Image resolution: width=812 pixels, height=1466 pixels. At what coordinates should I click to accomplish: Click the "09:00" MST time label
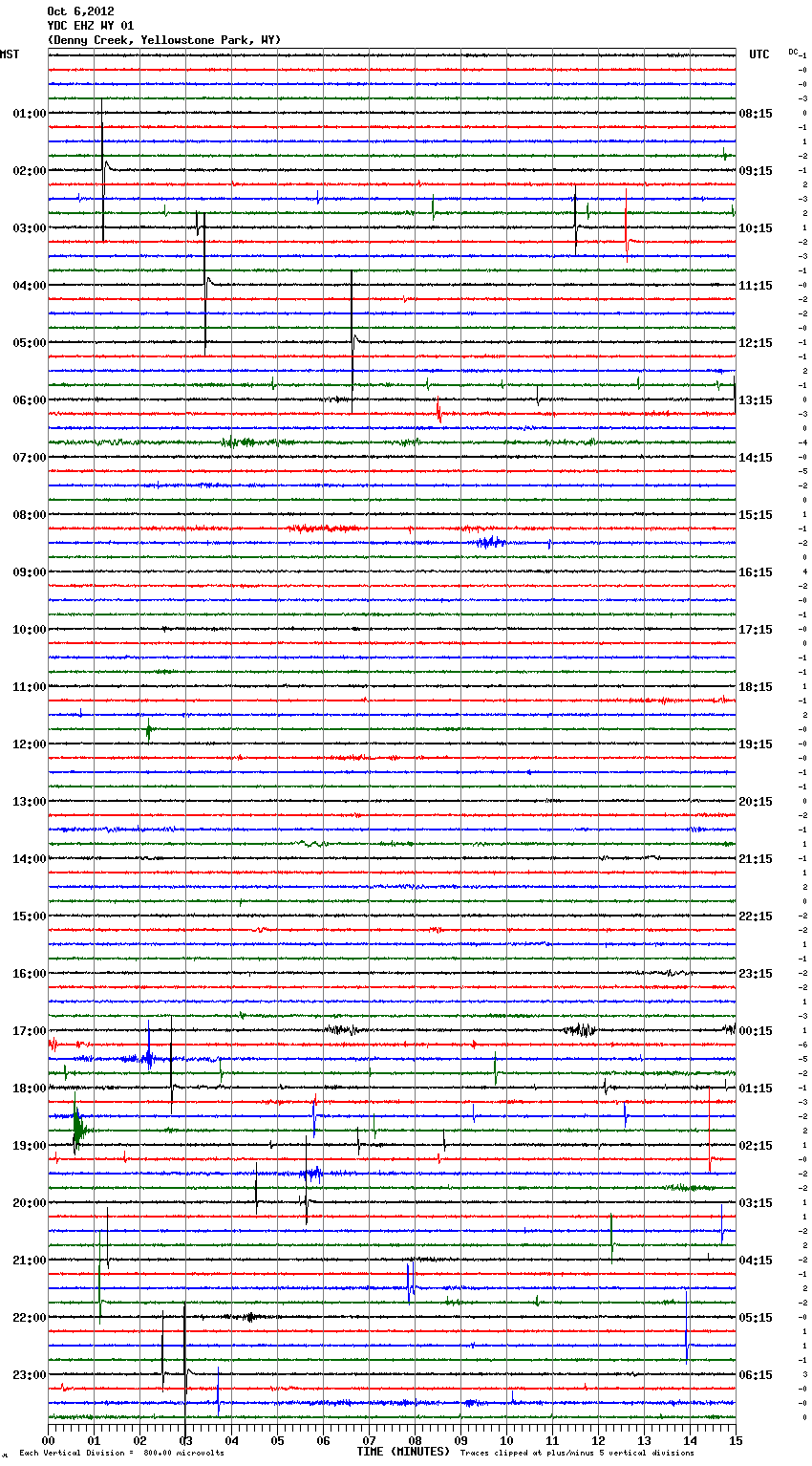[29, 572]
